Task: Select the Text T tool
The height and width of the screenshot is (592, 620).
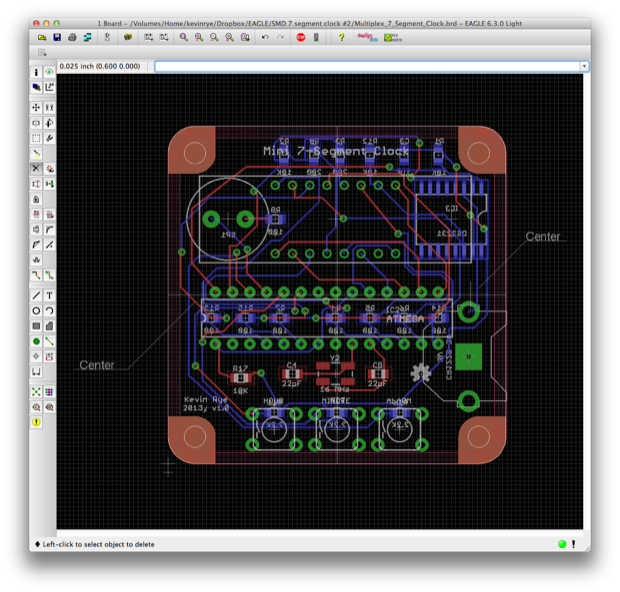Action: (x=49, y=295)
